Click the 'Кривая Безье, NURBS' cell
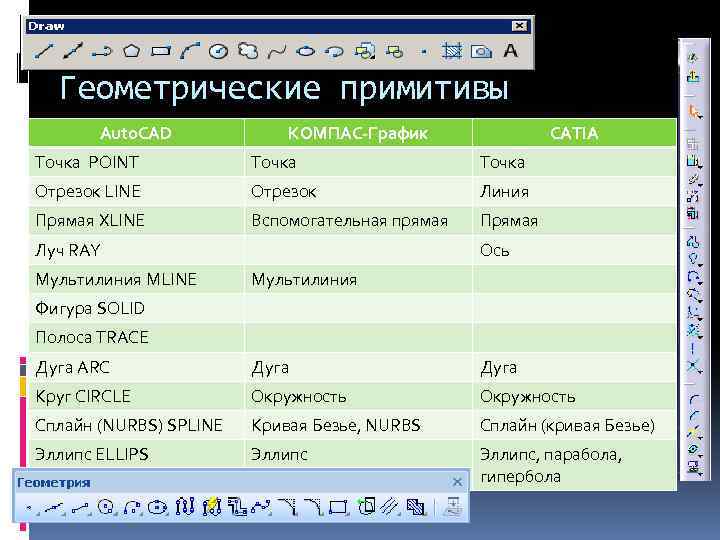 (358, 425)
